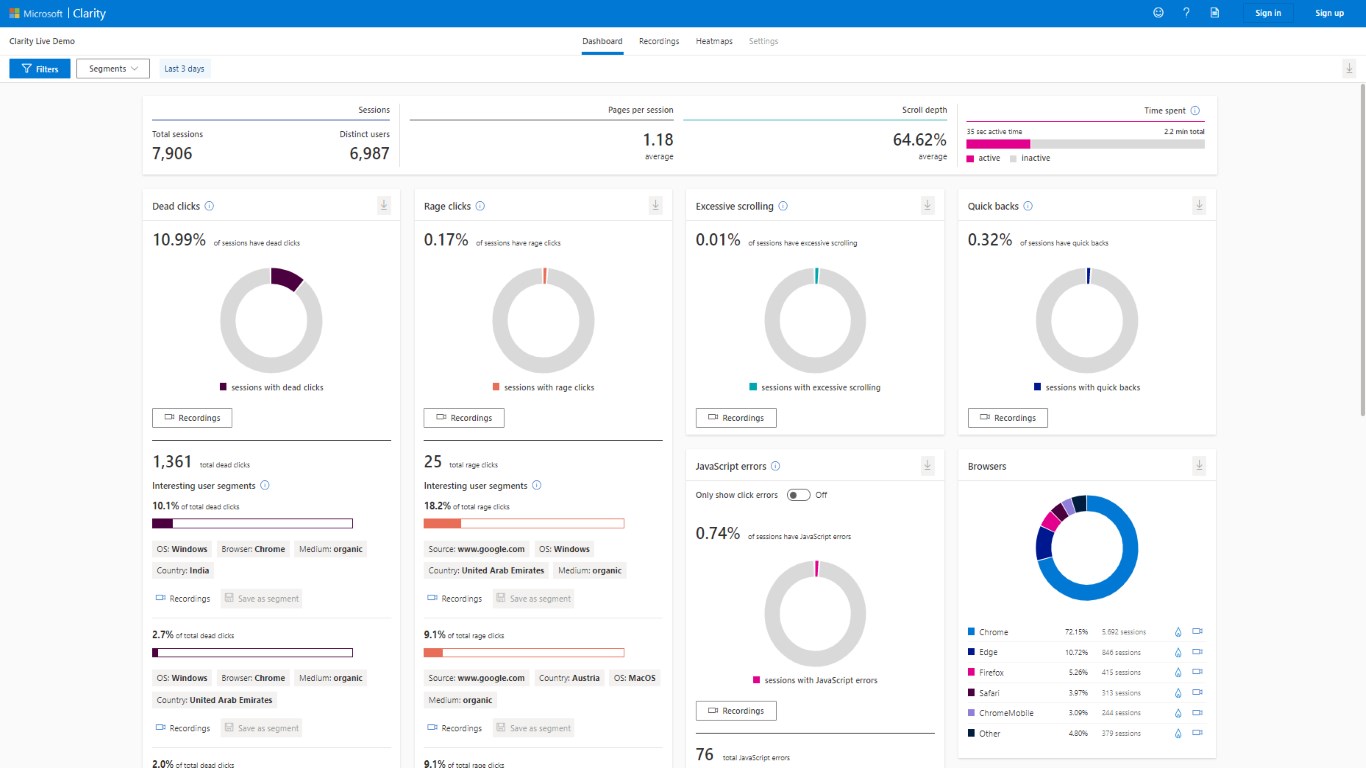Open the feedback smiley icon in header
1366x768 pixels.
point(1158,13)
